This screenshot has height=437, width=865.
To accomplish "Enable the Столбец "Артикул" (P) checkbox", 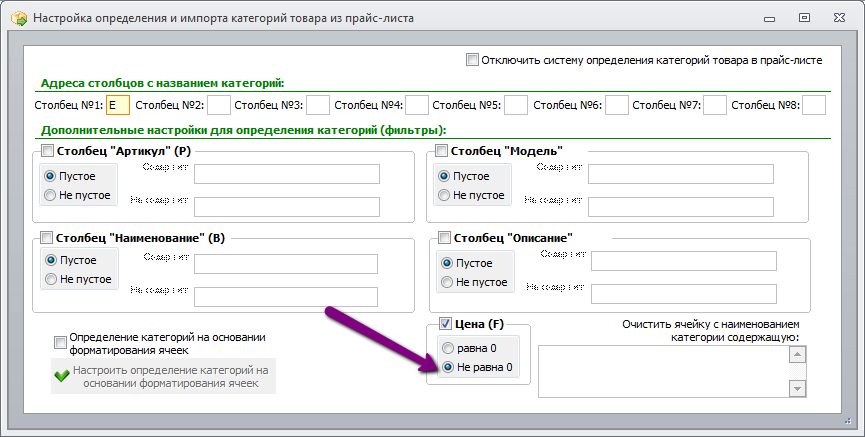I will coord(47,151).
